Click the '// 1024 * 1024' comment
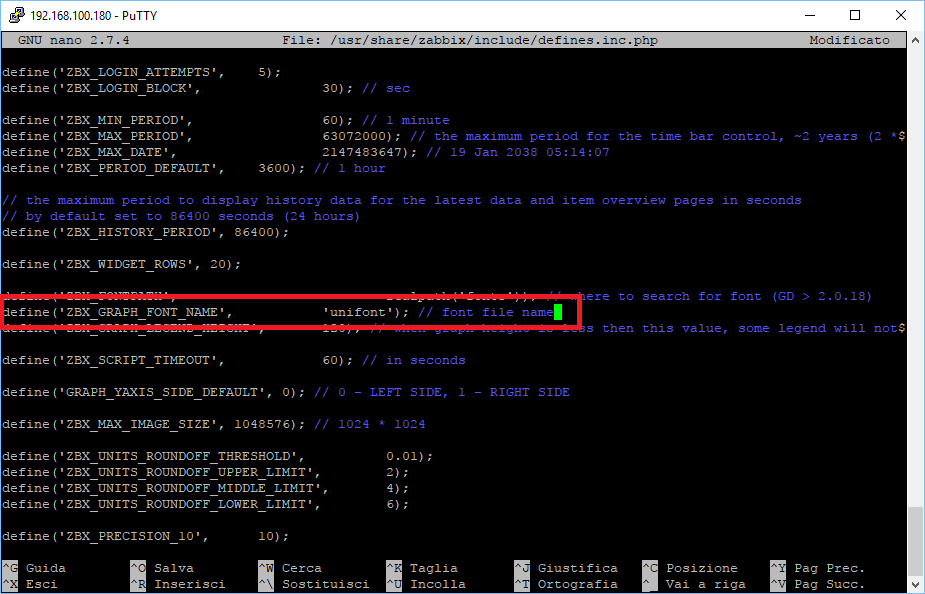 [370, 424]
